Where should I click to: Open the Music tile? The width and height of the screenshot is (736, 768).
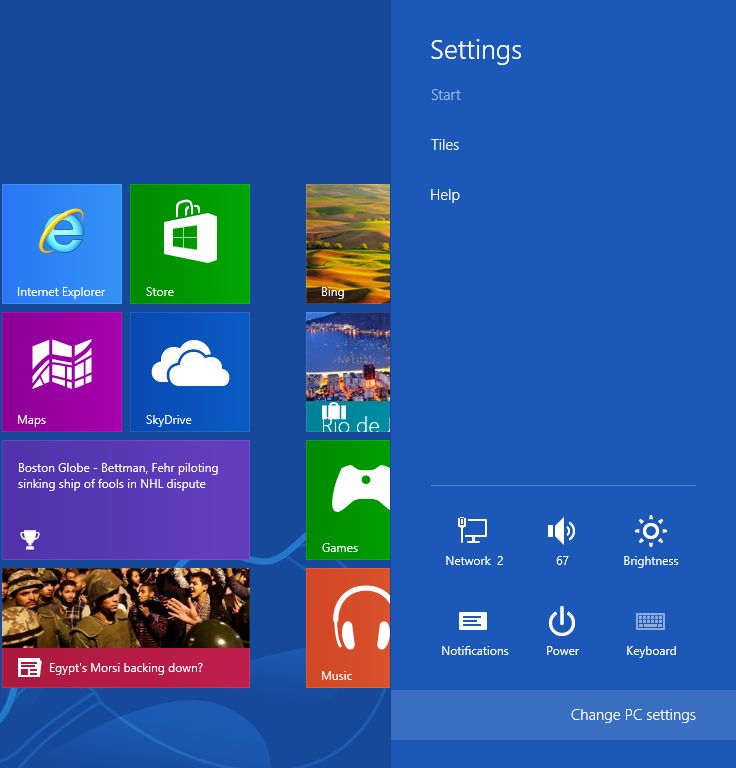coord(348,628)
